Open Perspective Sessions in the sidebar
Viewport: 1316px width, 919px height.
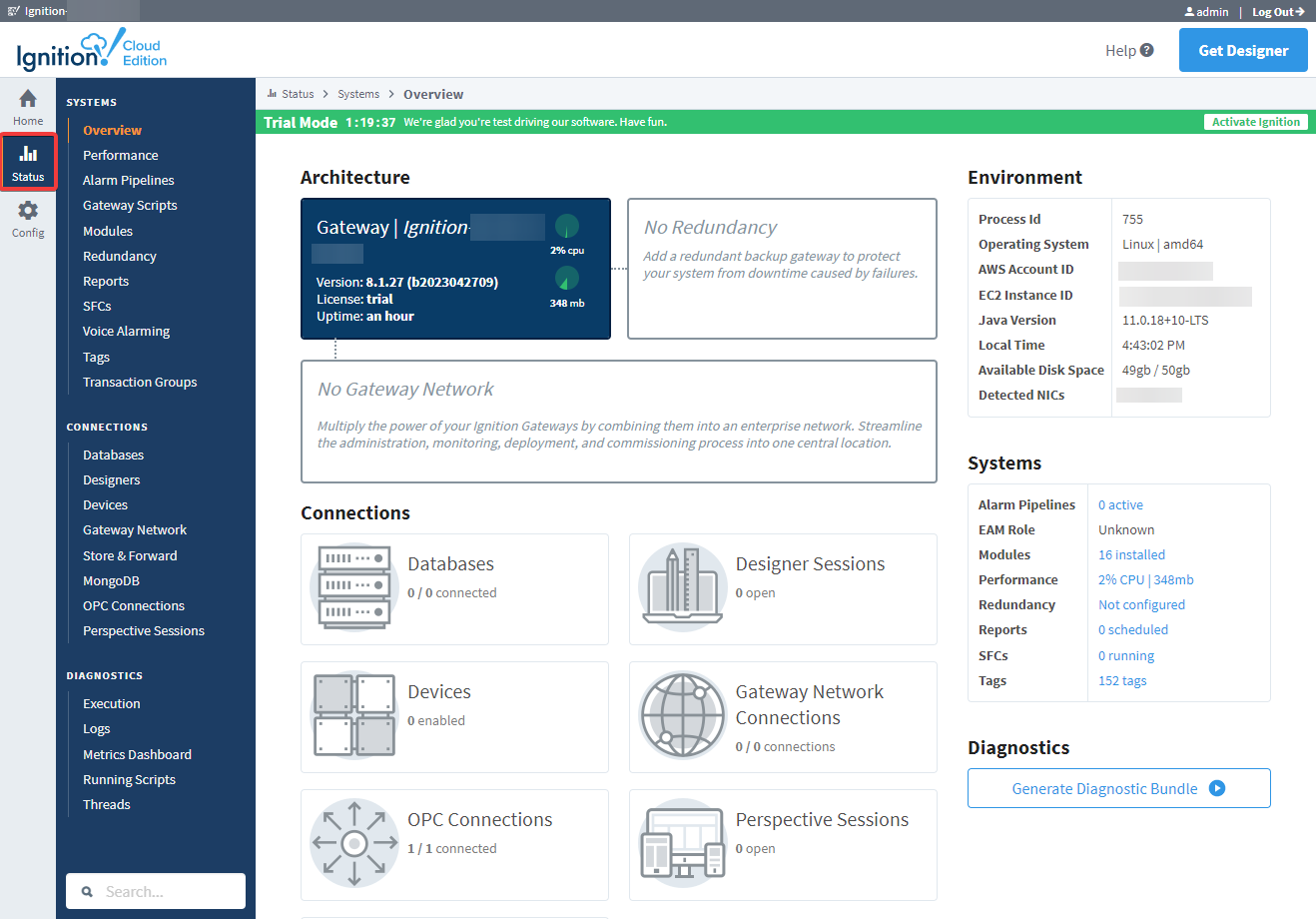coord(144,630)
